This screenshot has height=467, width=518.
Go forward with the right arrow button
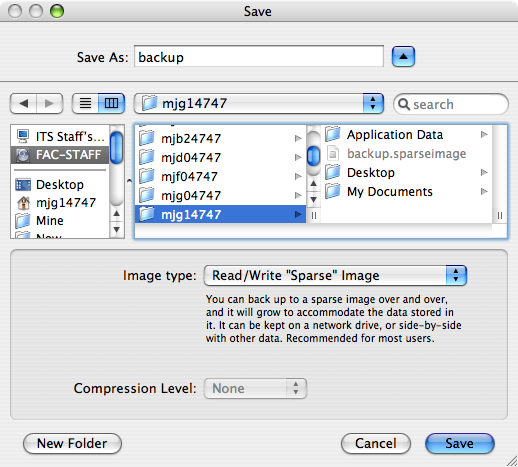49,103
